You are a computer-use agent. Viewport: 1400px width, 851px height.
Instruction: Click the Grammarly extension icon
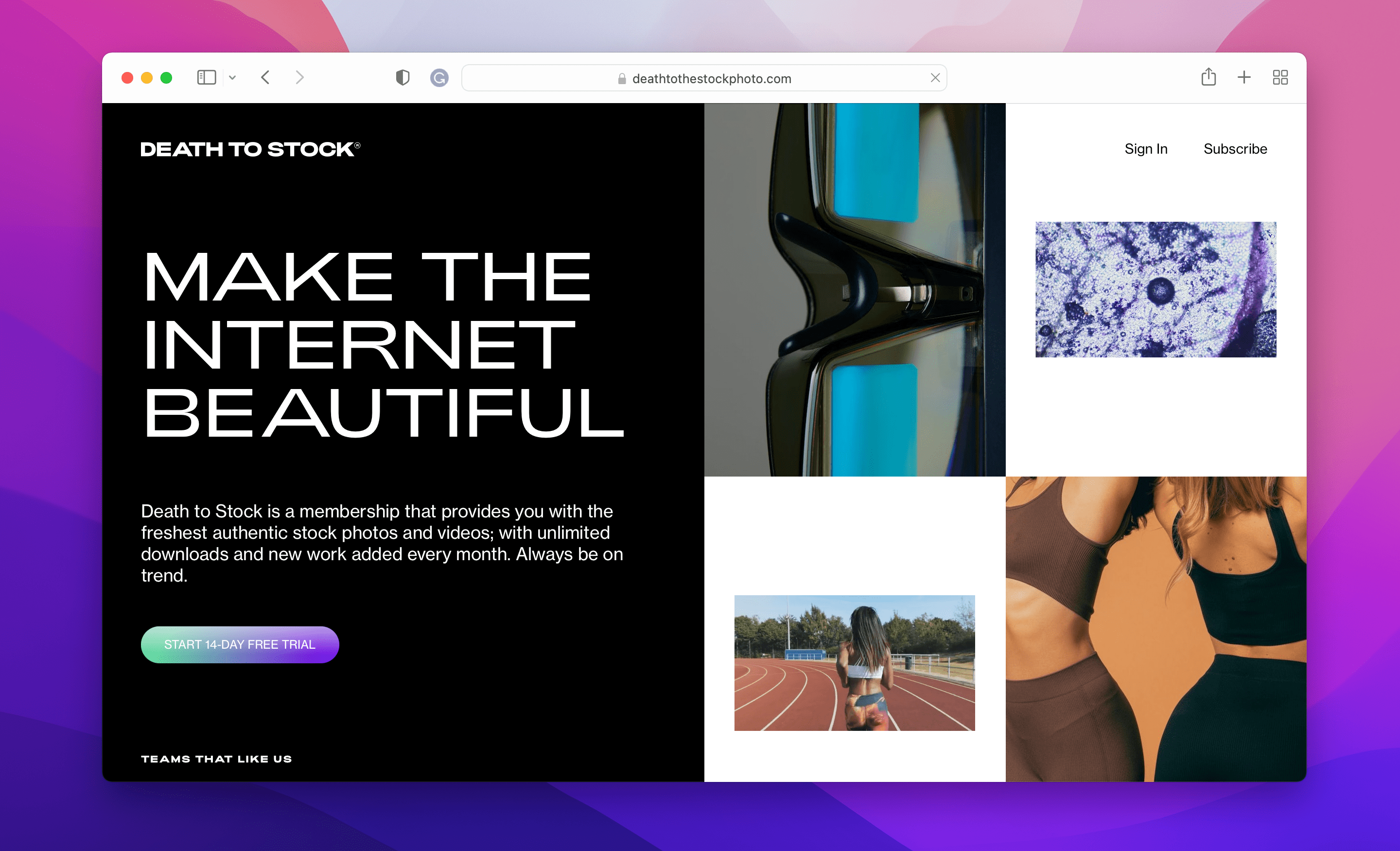(x=439, y=77)
